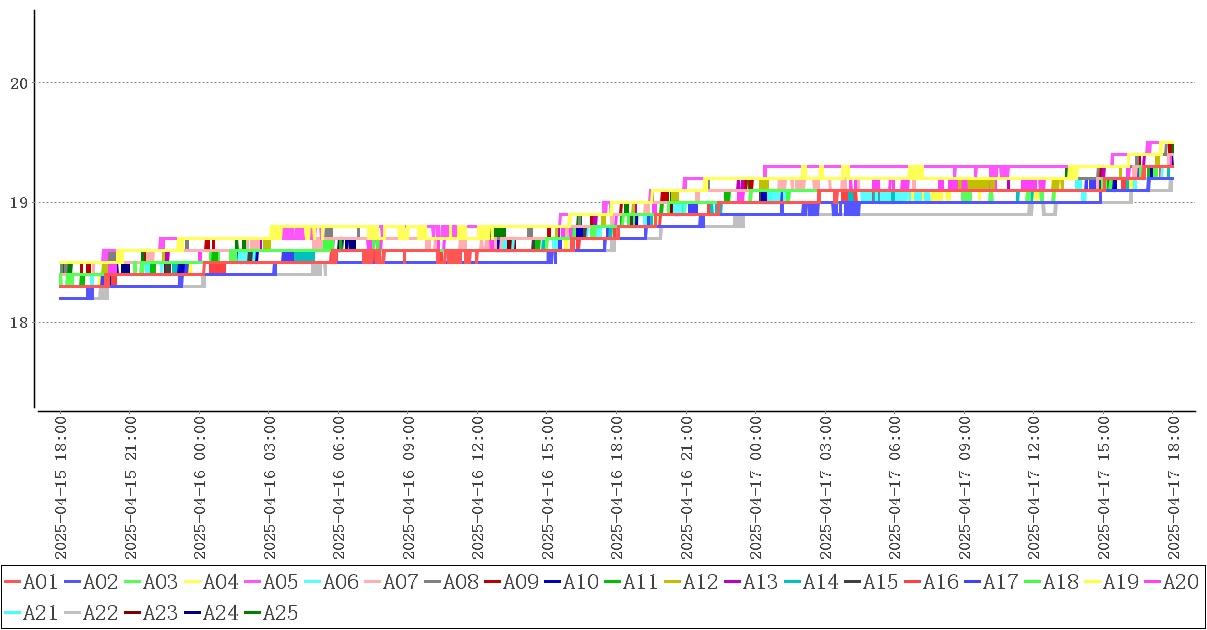Toggle visibility of series A22 in legend

click(100, 612)
